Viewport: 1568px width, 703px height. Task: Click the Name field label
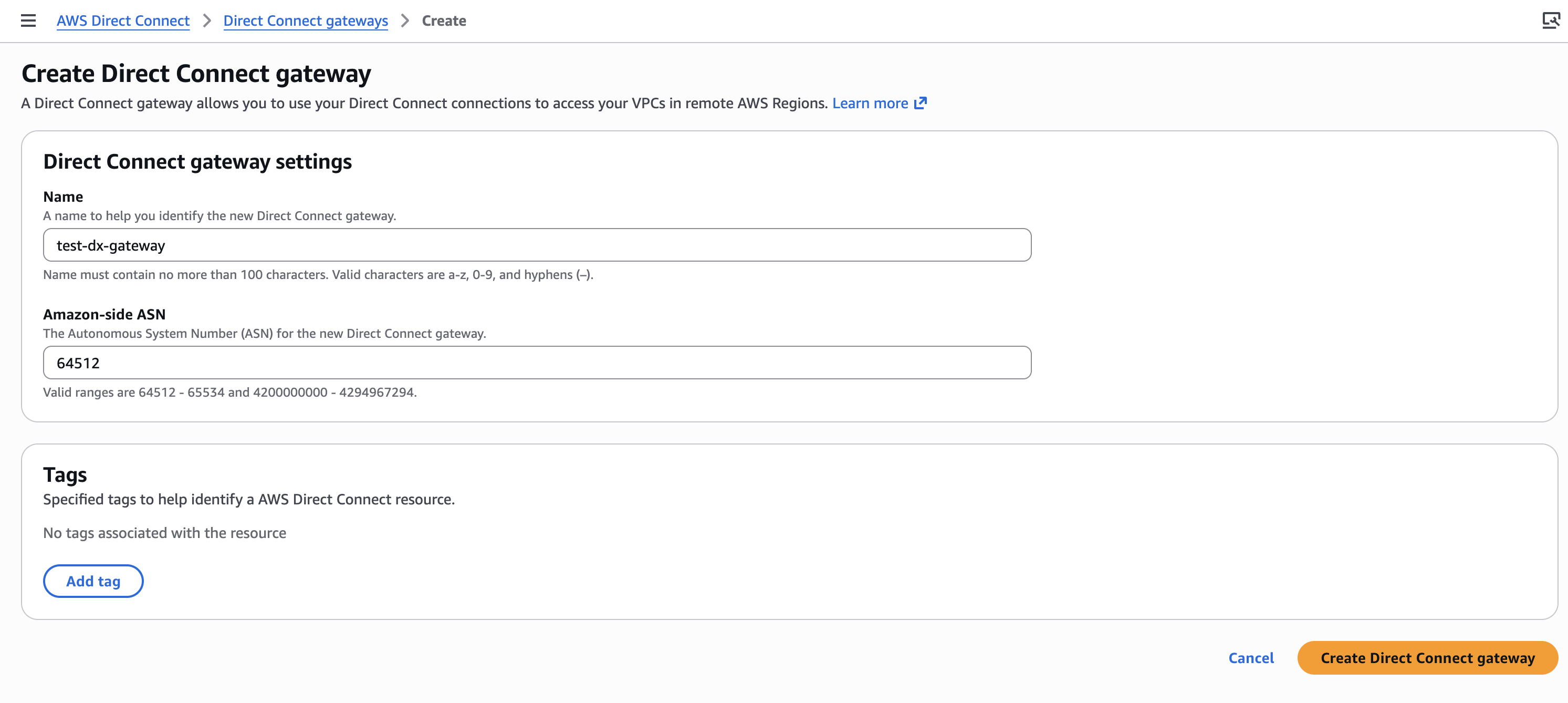click(62, 197)
